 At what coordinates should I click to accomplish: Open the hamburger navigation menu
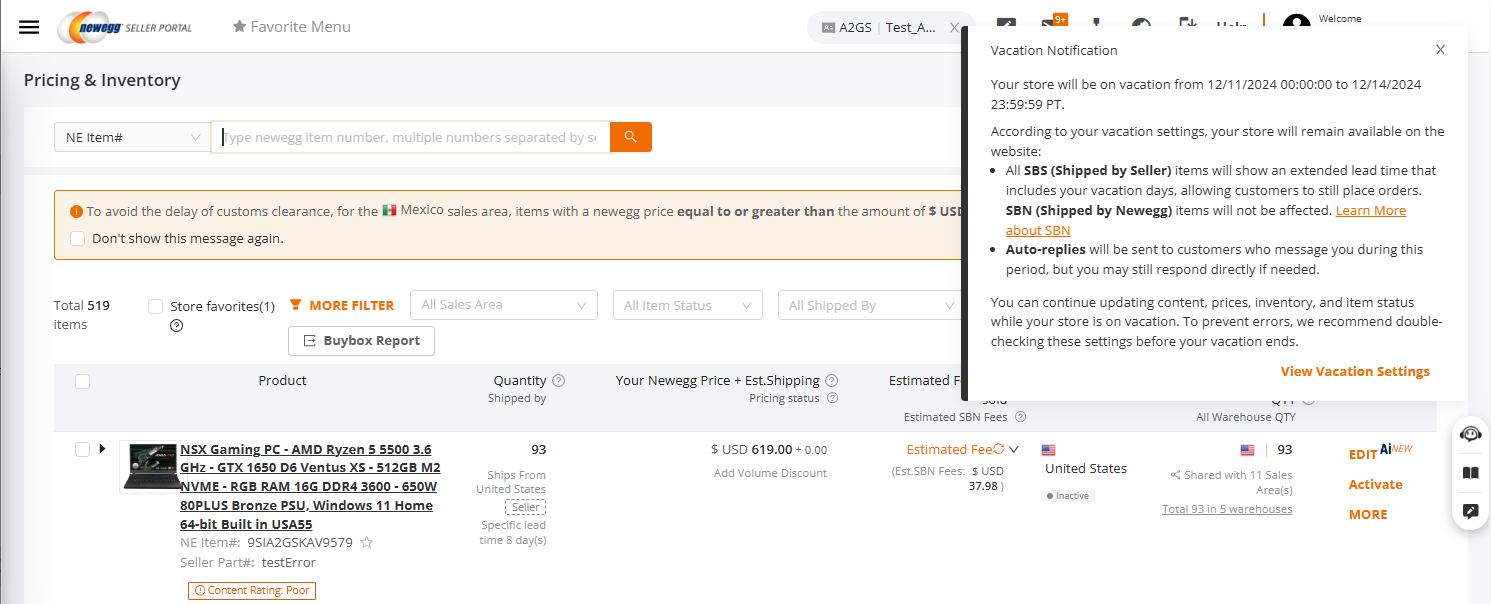29,27
